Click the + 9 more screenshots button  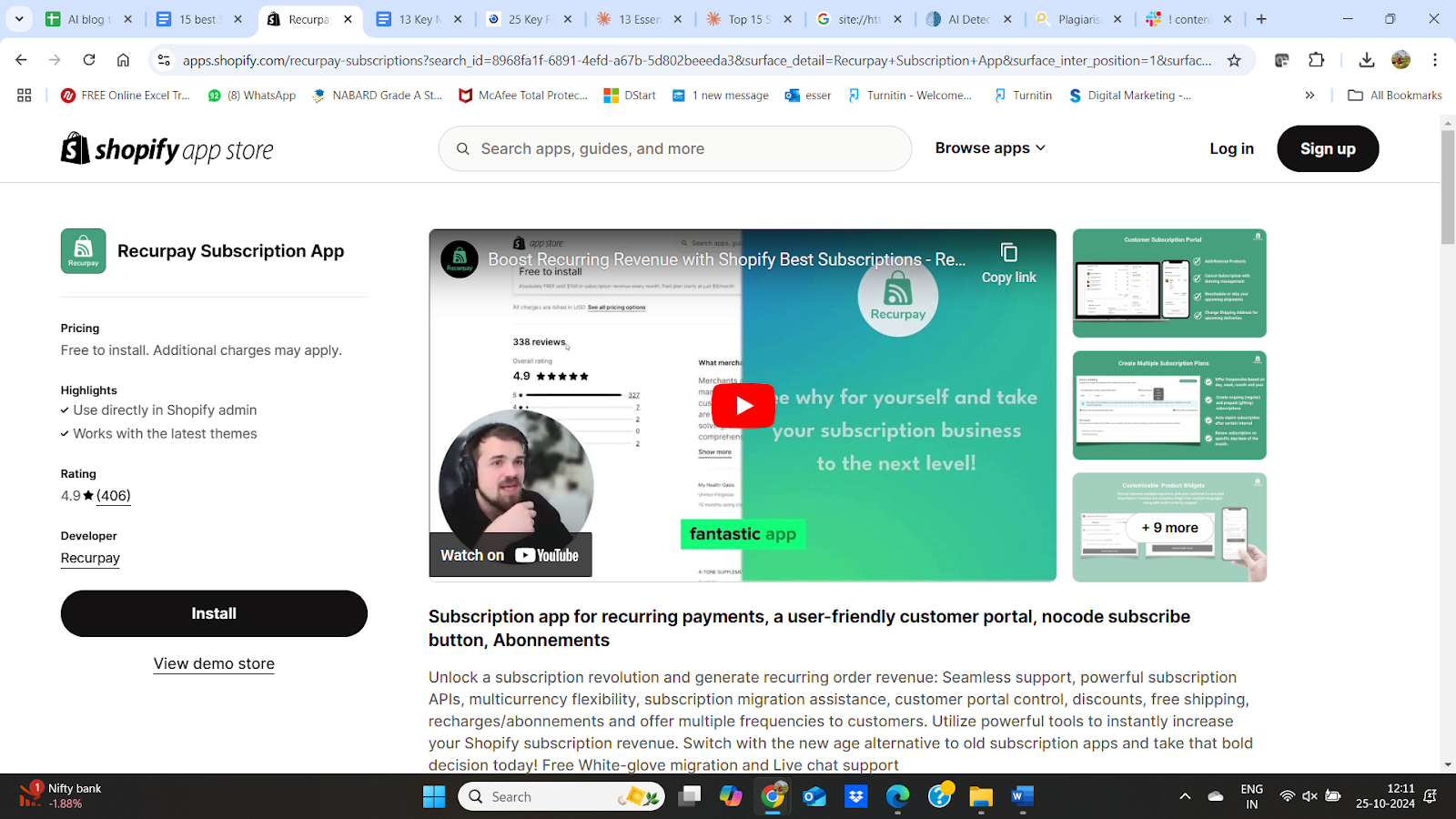[1169, 528]
